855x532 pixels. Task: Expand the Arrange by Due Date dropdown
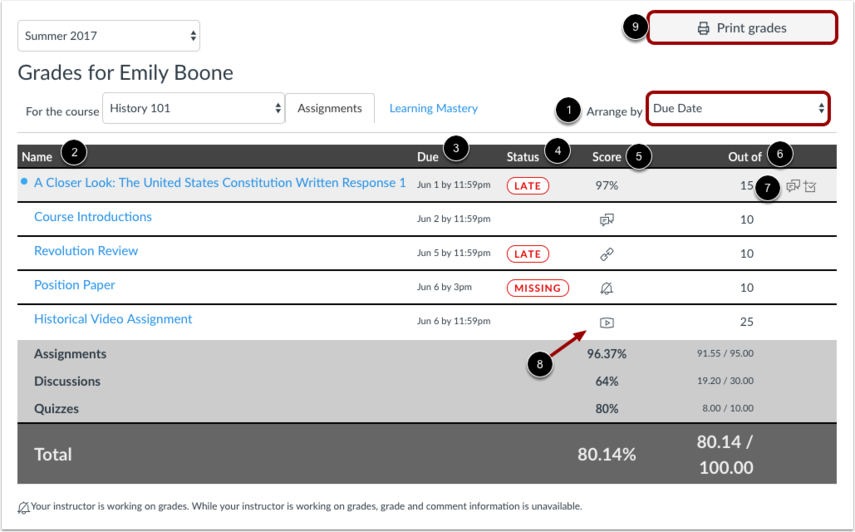click(737, 108)
